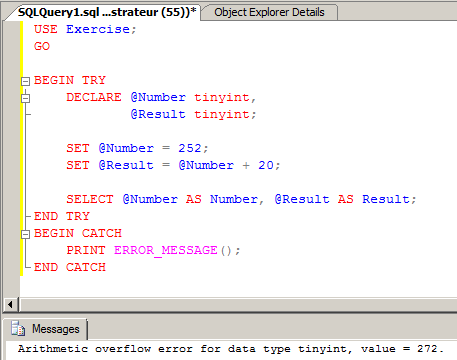Click 'AS Result;' in SELECT line

click(x=377, y=199)
